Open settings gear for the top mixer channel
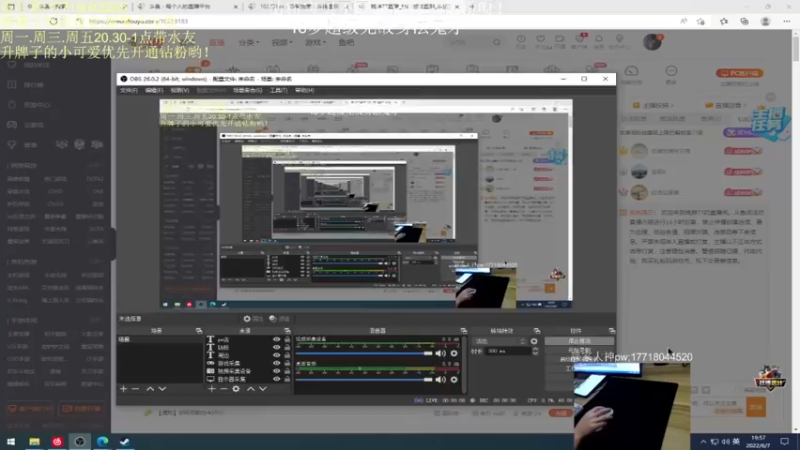 [x=454, y=353]
